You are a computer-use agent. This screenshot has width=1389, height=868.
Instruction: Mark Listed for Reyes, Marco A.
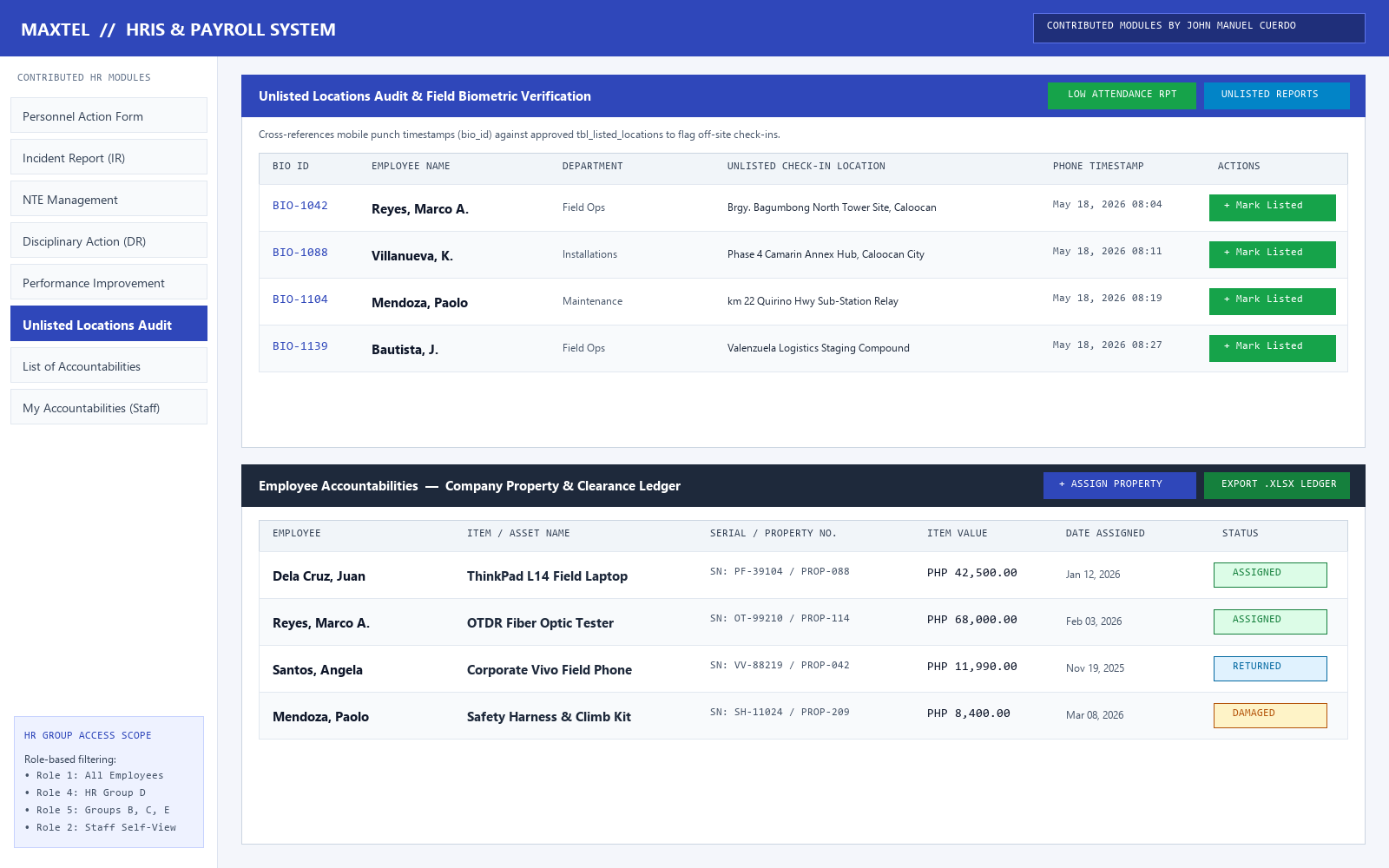pyautogui.click(x=1273, y=207)
